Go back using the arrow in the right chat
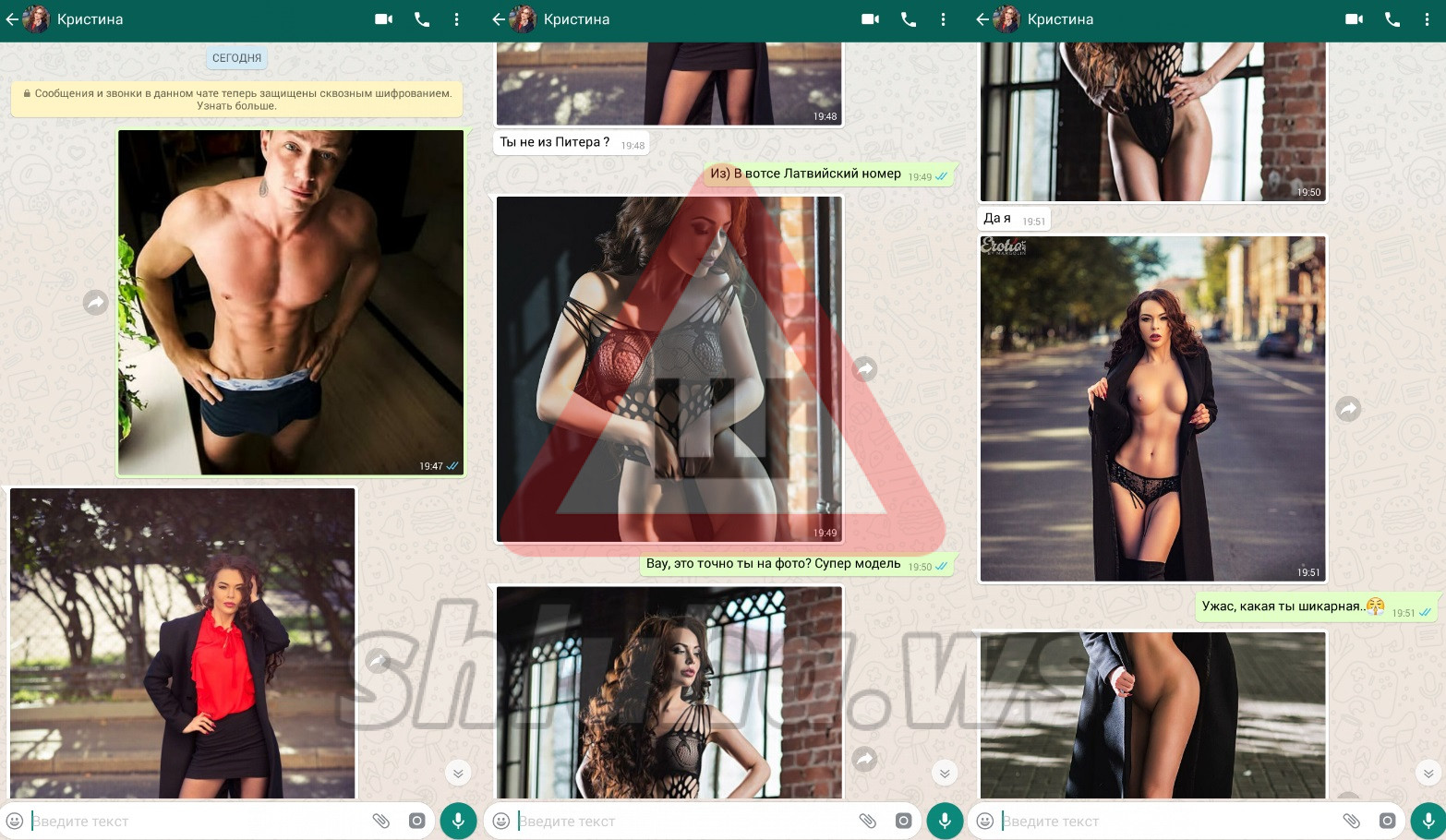This screenshot has height=840, width=1446. click(982, 19)
